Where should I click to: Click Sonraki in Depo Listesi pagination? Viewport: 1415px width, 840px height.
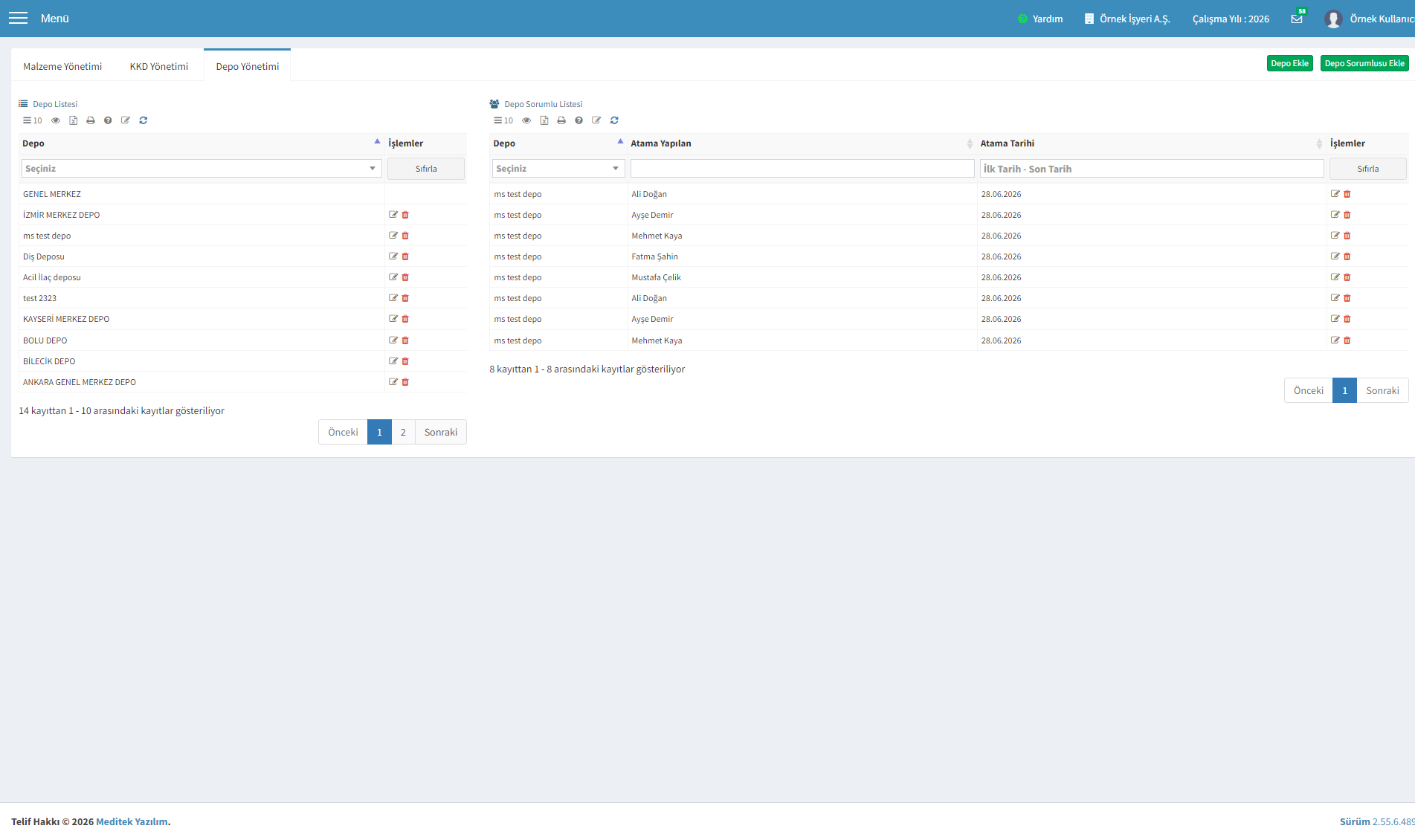click(441, 432)
